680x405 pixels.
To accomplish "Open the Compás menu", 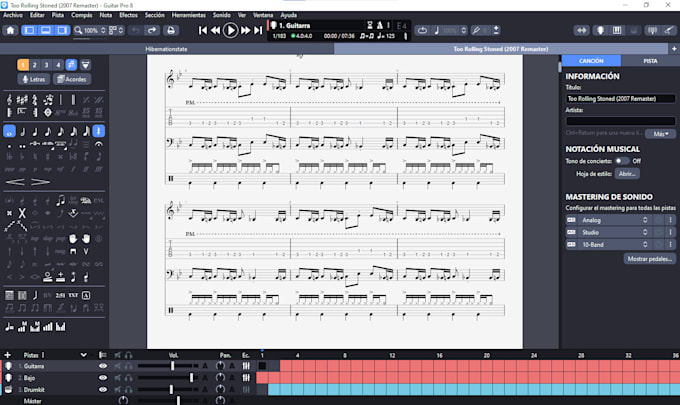I will tap(82, 15).
